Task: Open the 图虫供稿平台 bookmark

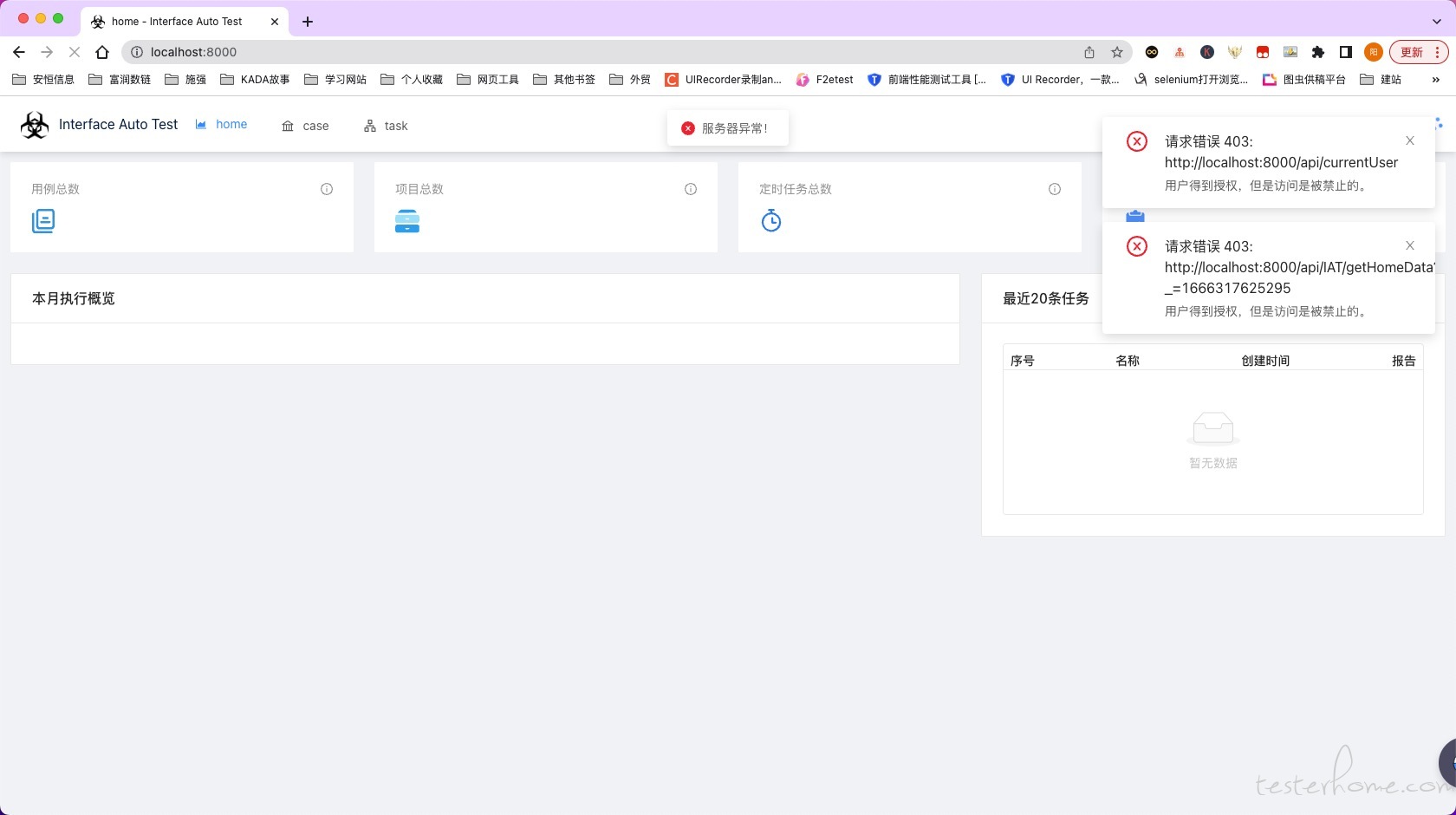Action: click(x=1304, y=80)
